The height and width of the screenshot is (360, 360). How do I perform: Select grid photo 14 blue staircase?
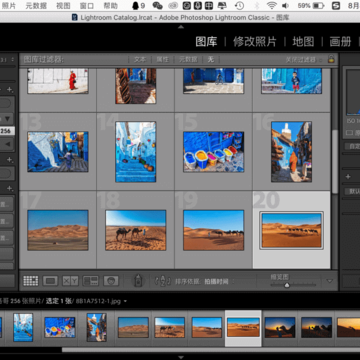pos(136,152)
